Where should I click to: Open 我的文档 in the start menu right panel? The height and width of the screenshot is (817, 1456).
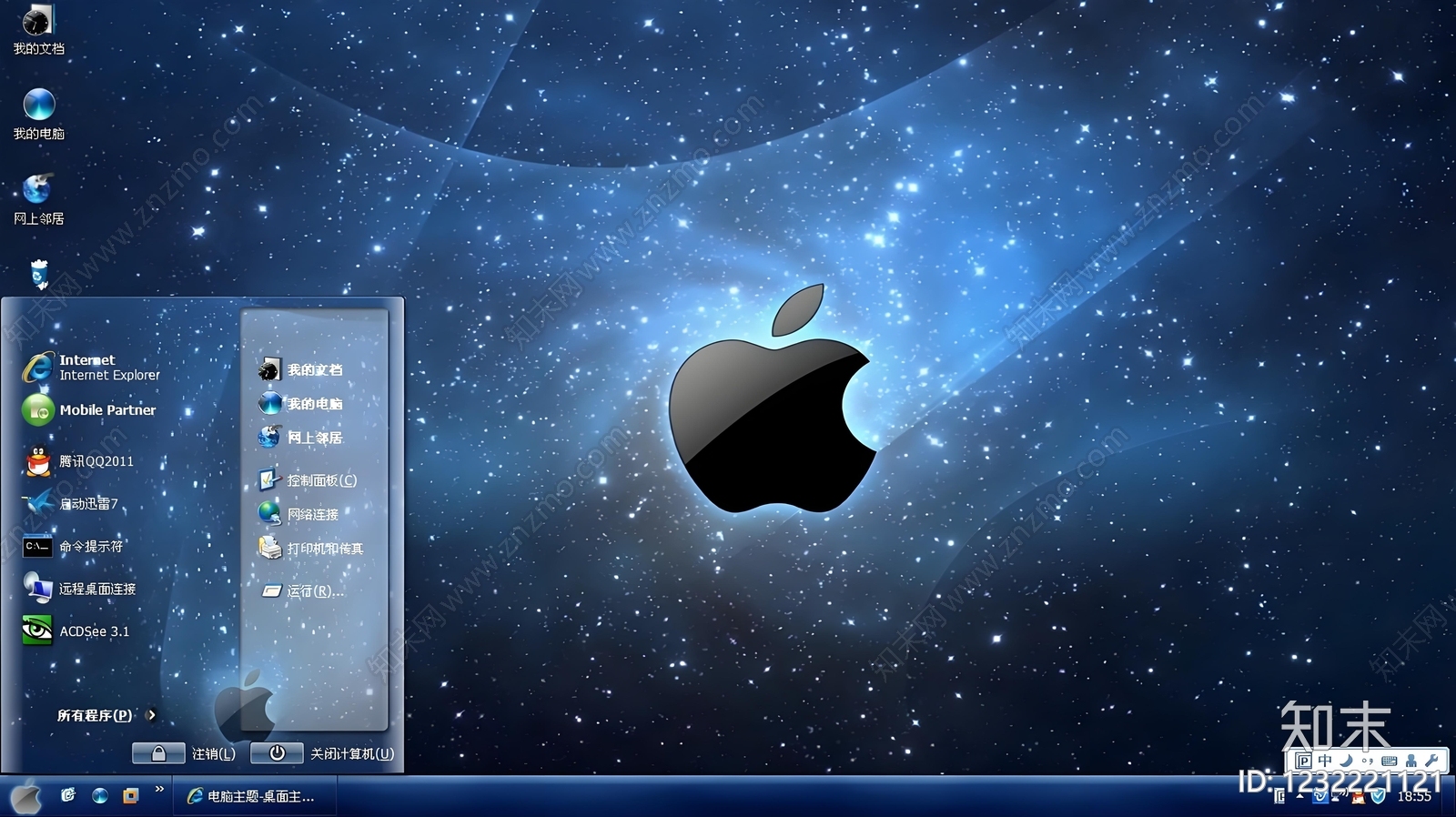point(300,369)
